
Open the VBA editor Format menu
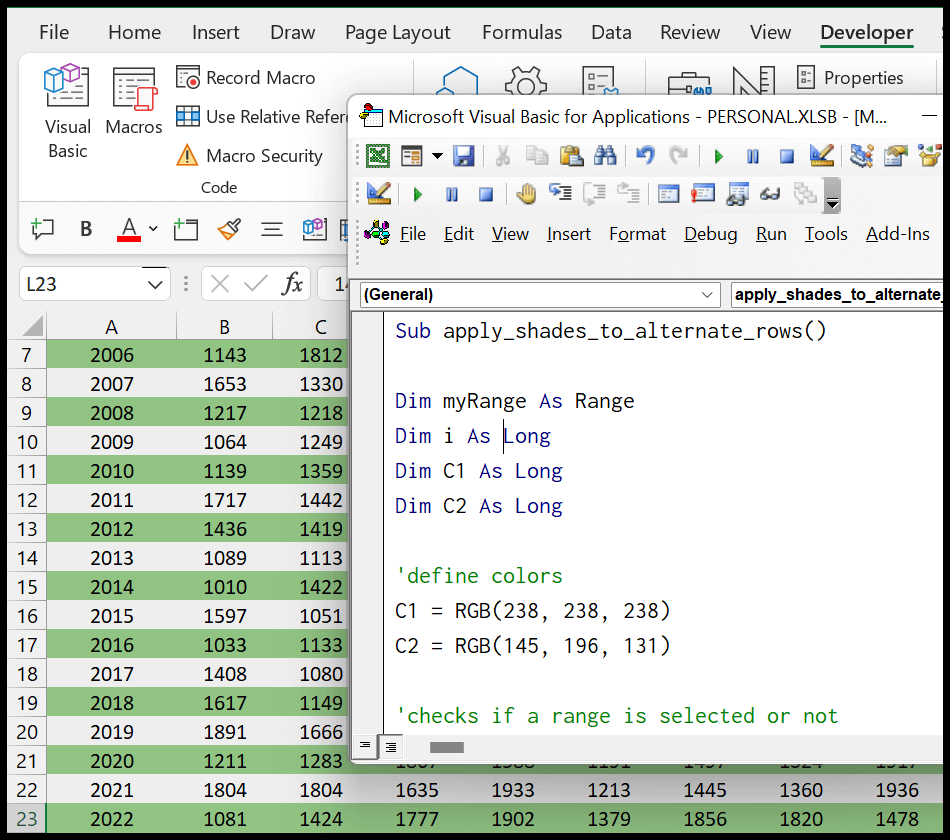tap(637, 234)
